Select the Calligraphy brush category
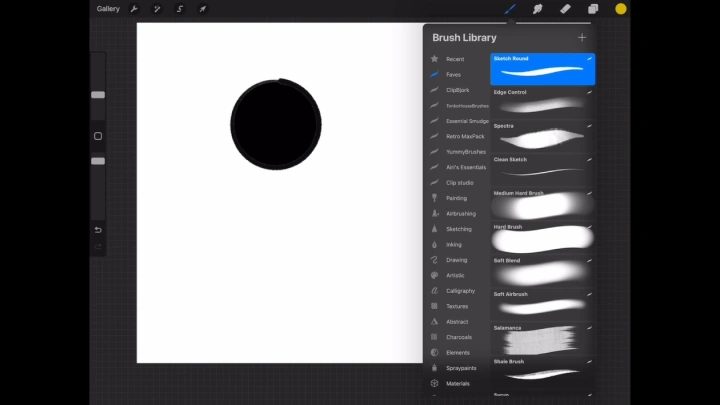720x405 pixels. (460, 291)
